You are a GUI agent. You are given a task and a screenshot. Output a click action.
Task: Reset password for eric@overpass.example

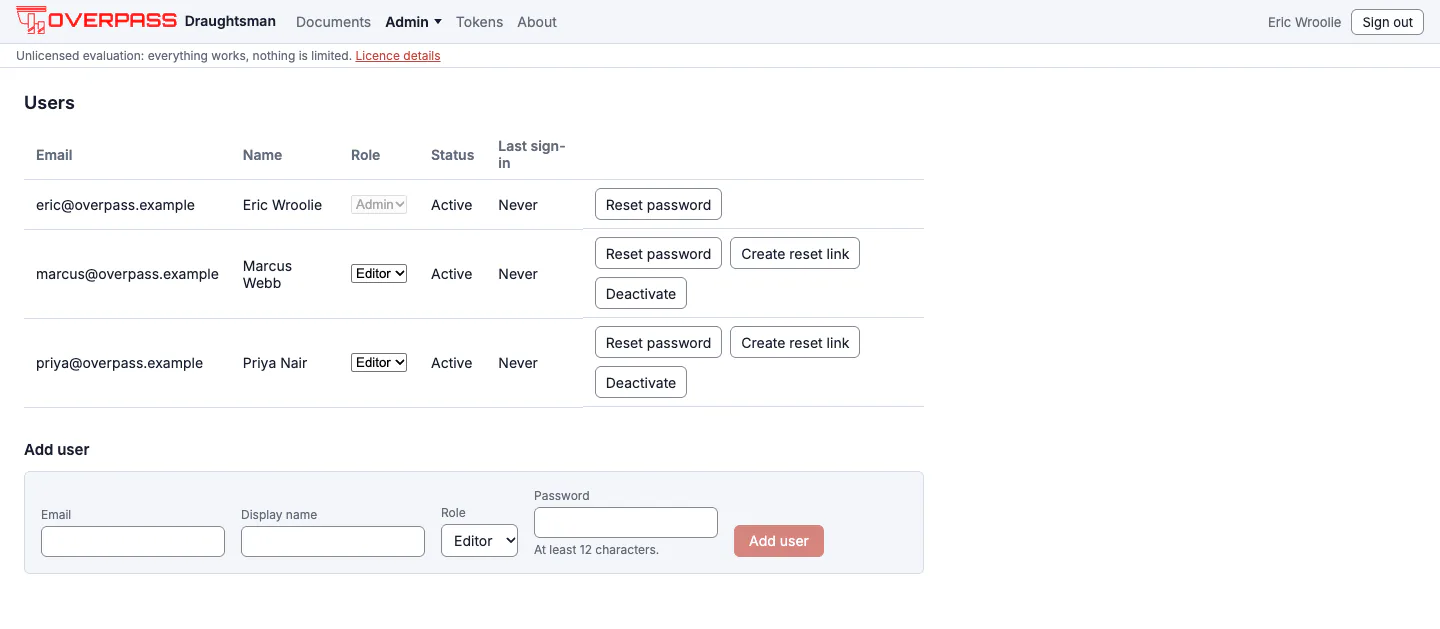click(658, 204)
